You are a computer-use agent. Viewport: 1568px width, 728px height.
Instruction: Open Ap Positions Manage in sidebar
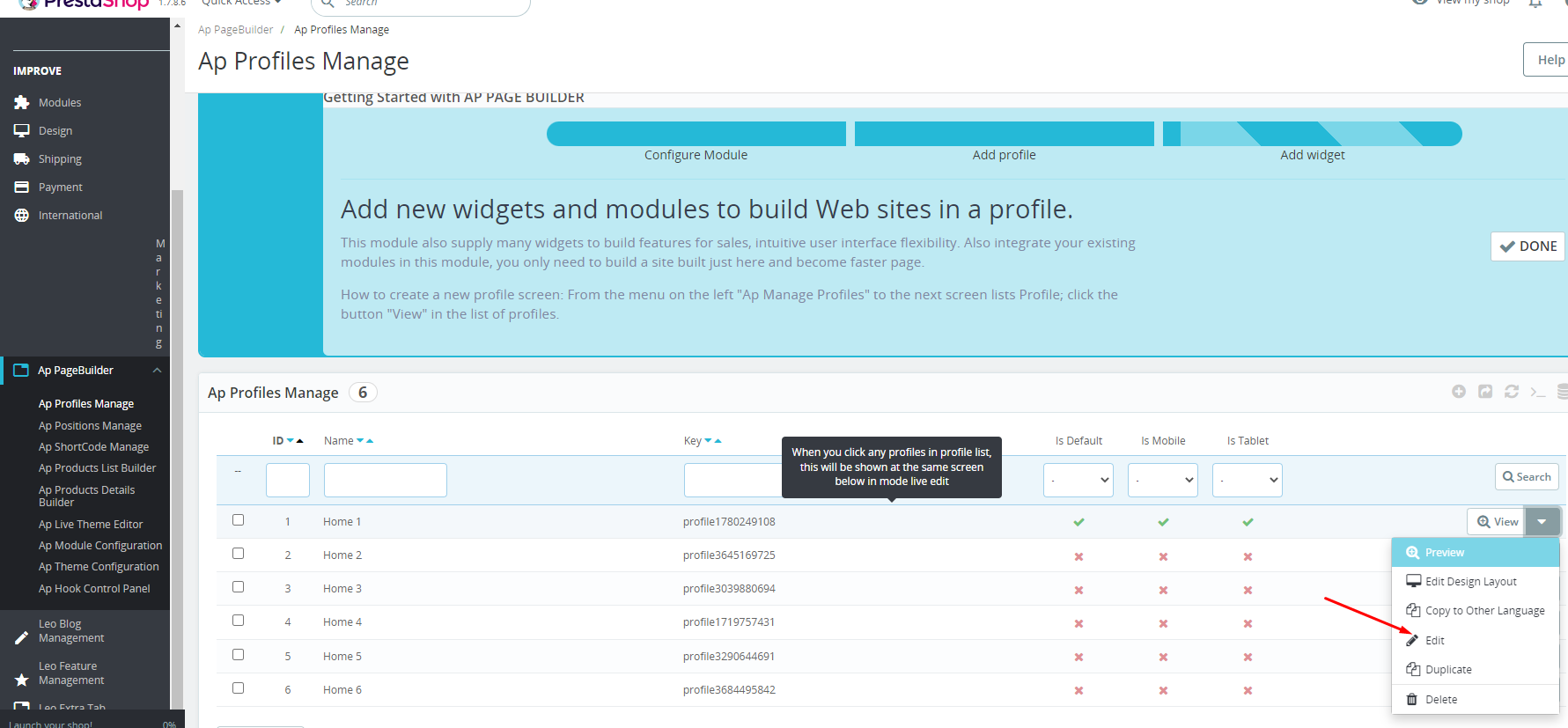tap(90, 426)
